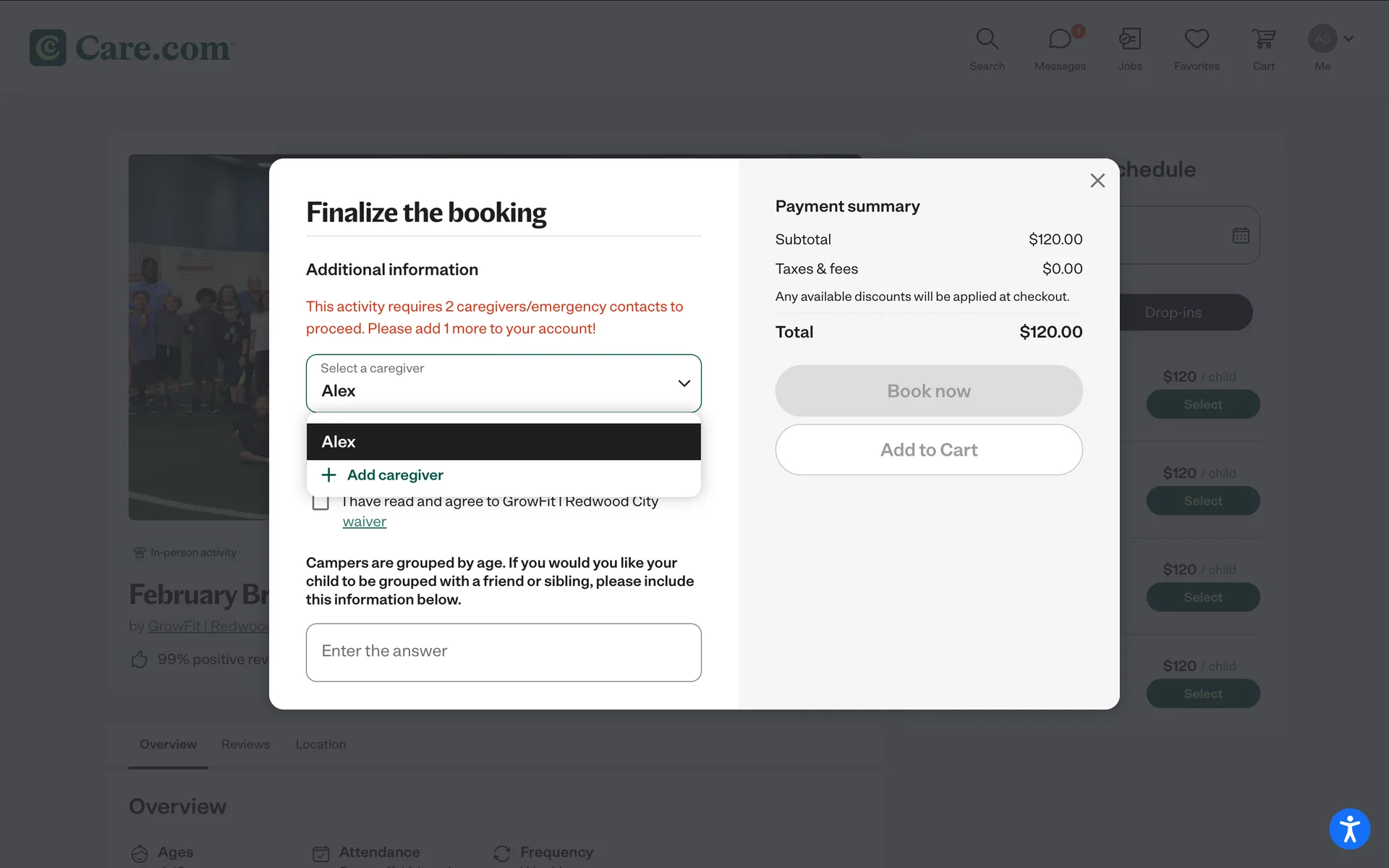
Task: Click the Search magnifier icon
Action: point(987,39)
